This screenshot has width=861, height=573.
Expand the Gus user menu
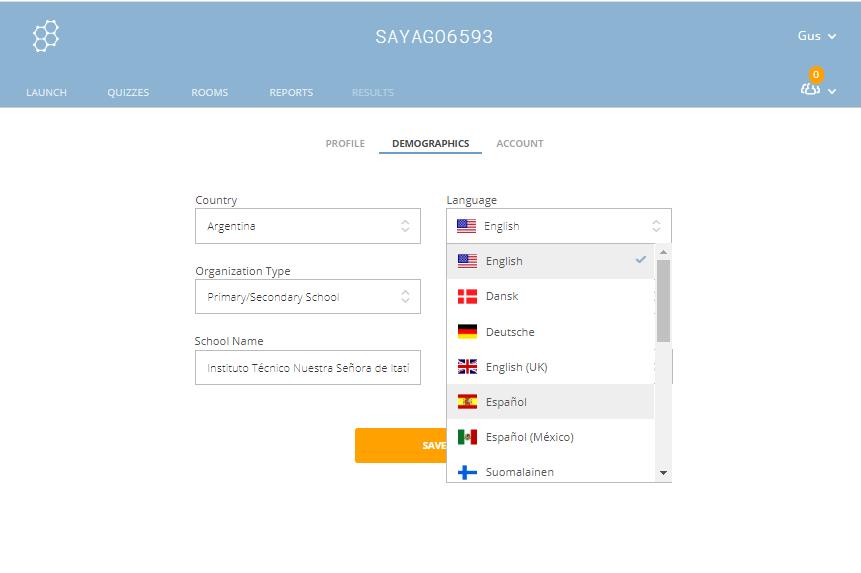[x=817, y=36]
